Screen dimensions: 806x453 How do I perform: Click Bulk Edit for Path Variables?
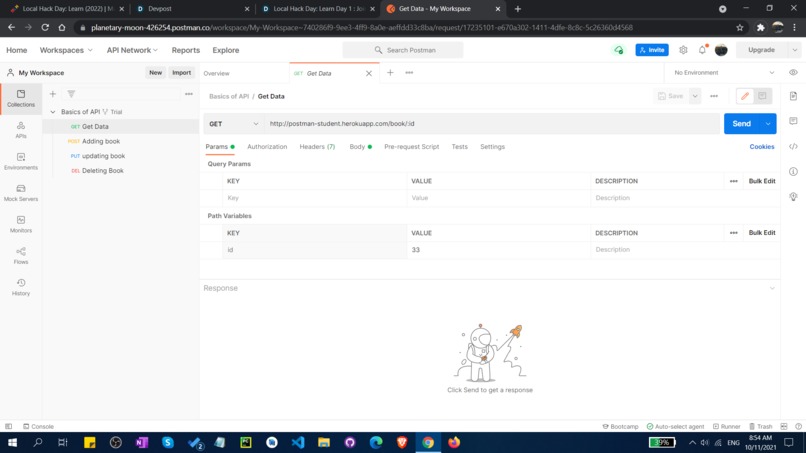pos(762,232)
